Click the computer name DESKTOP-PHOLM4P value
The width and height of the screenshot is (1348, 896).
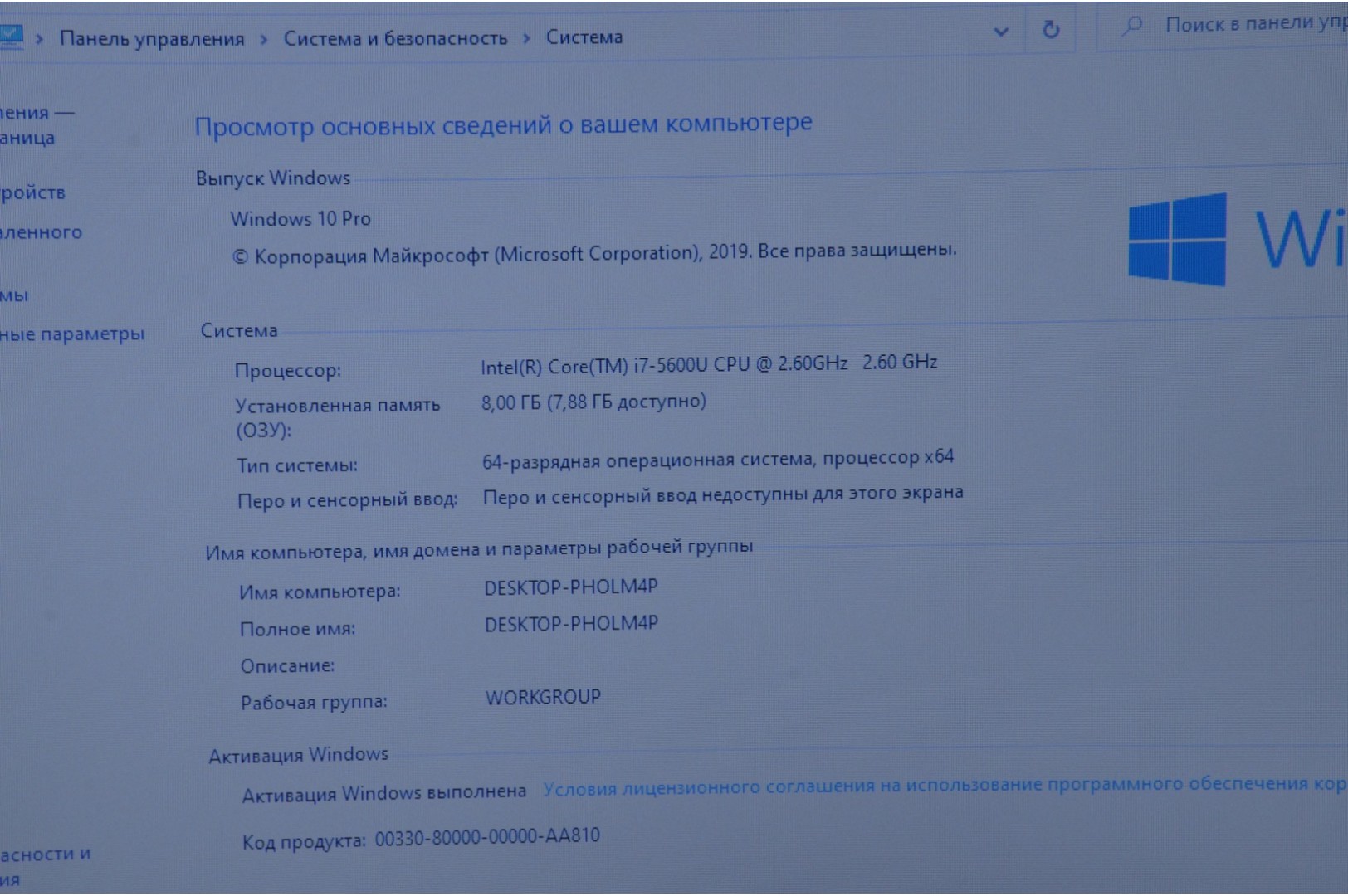coord(571,587)
